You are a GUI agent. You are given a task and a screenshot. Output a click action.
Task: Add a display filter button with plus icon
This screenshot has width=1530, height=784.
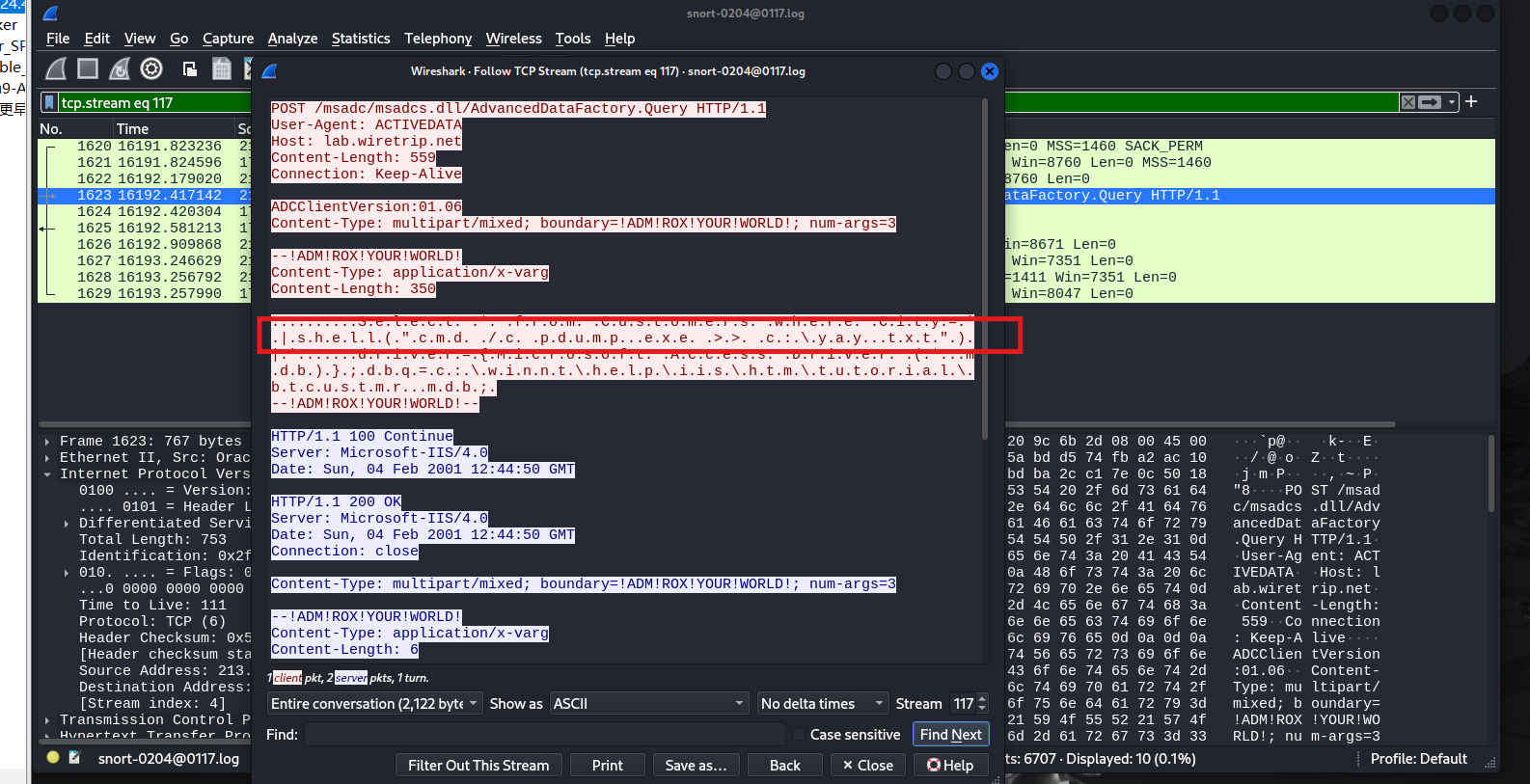(x=1471, y=101)
